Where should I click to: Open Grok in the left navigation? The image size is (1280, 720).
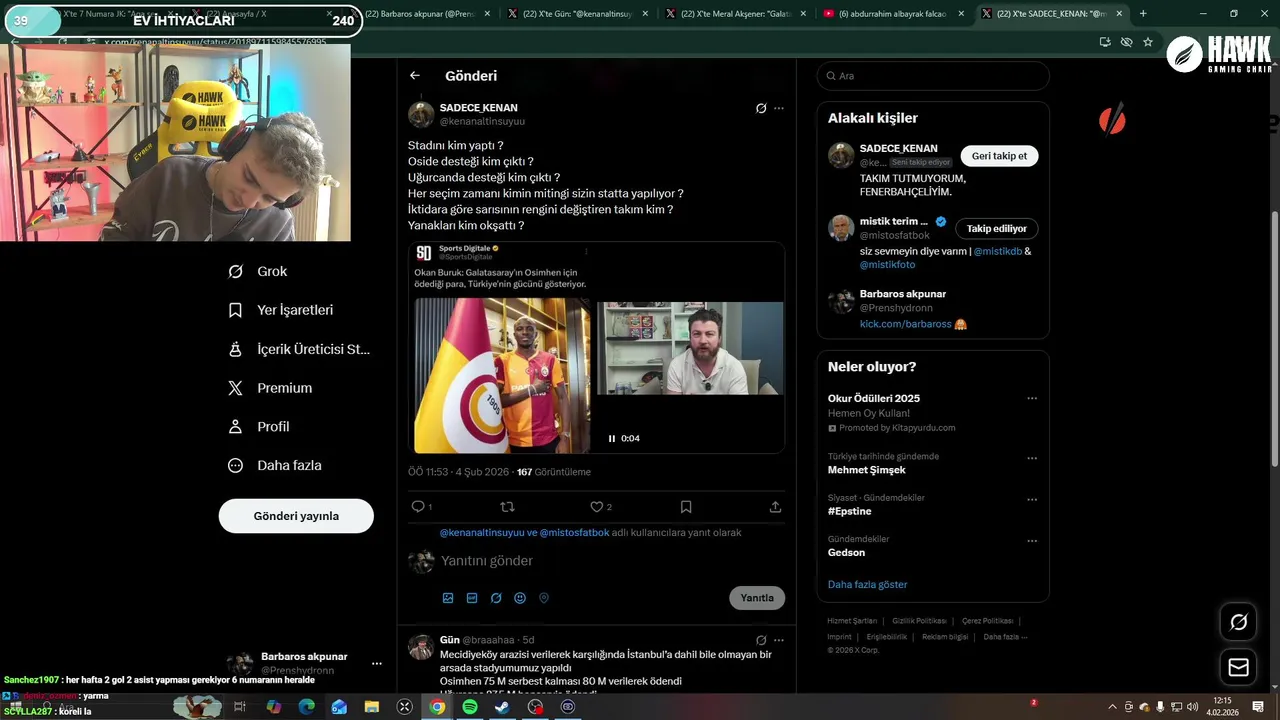click(257, 271)
